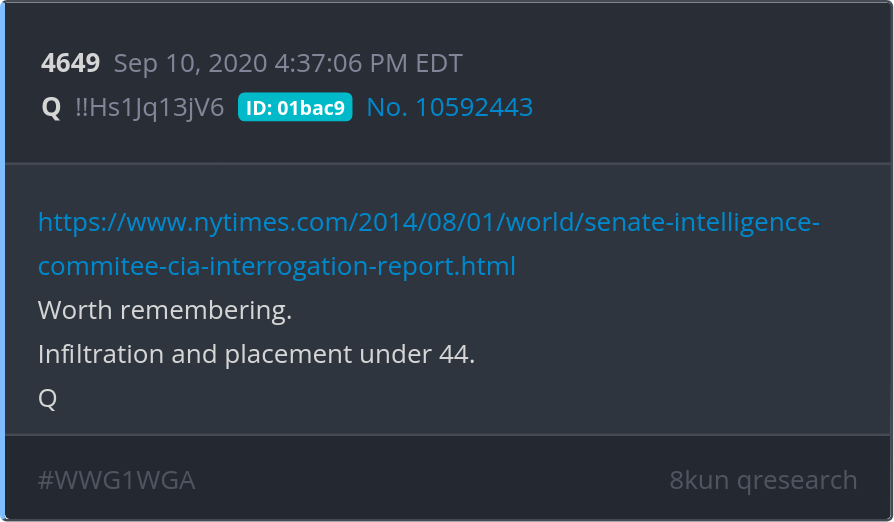This screenshot has height=522, width=894.
Task: Click the ID: 01bac9 badge
Action: tap(295, 107)
